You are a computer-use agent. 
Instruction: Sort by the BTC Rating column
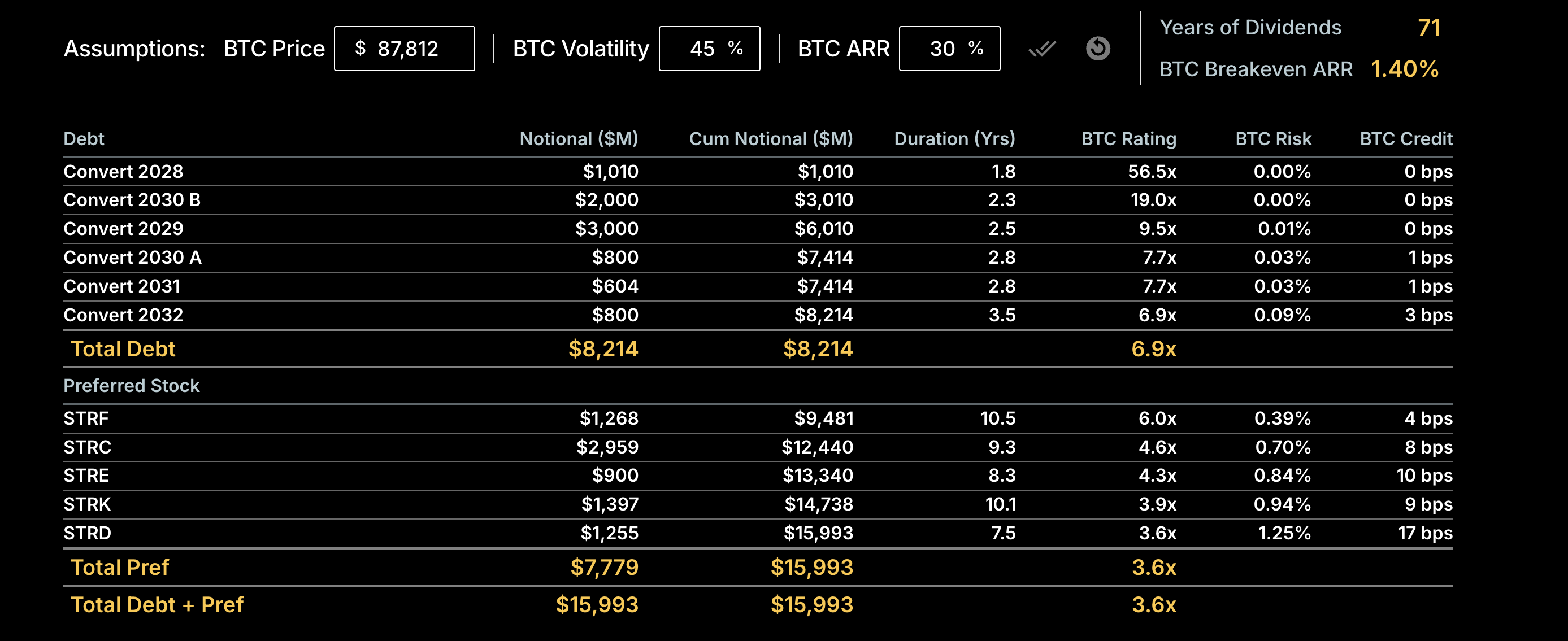coord(1127,139)
